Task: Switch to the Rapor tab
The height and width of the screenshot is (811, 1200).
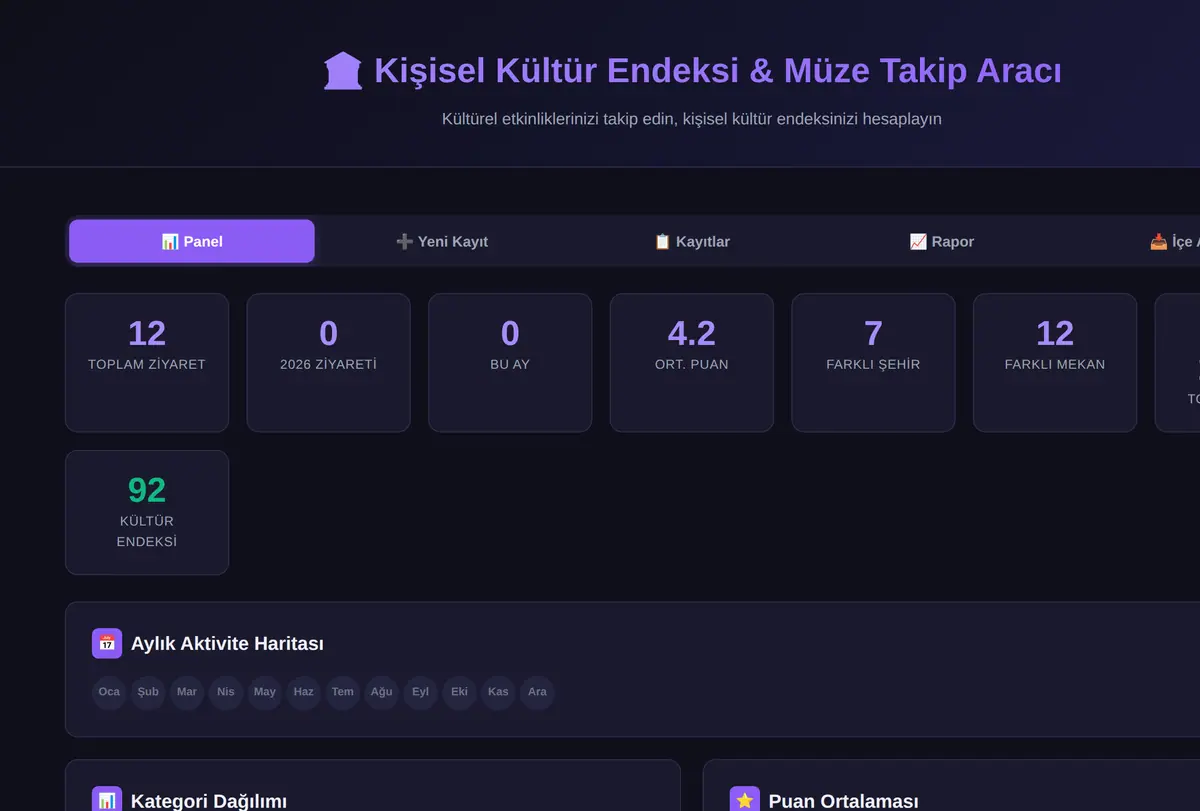Action: tap(942, 241)
